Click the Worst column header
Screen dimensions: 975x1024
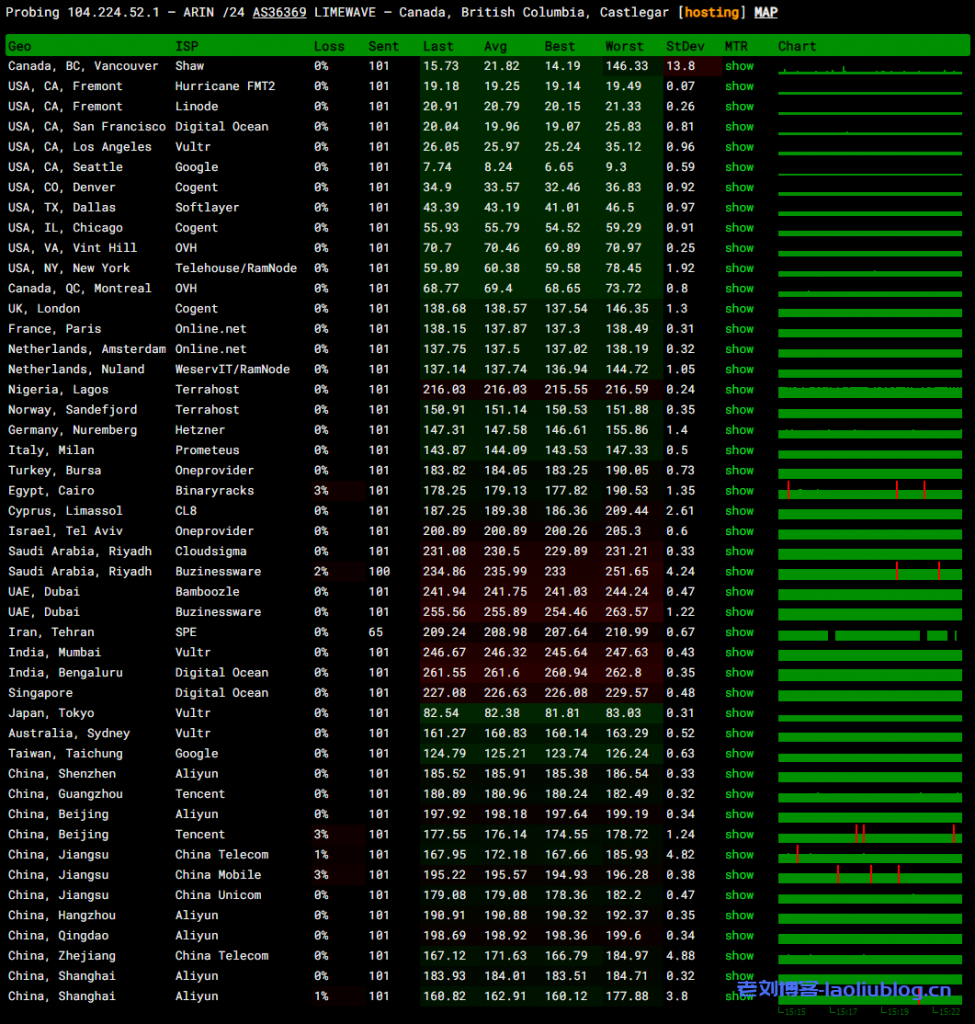[x=624, y=46]
